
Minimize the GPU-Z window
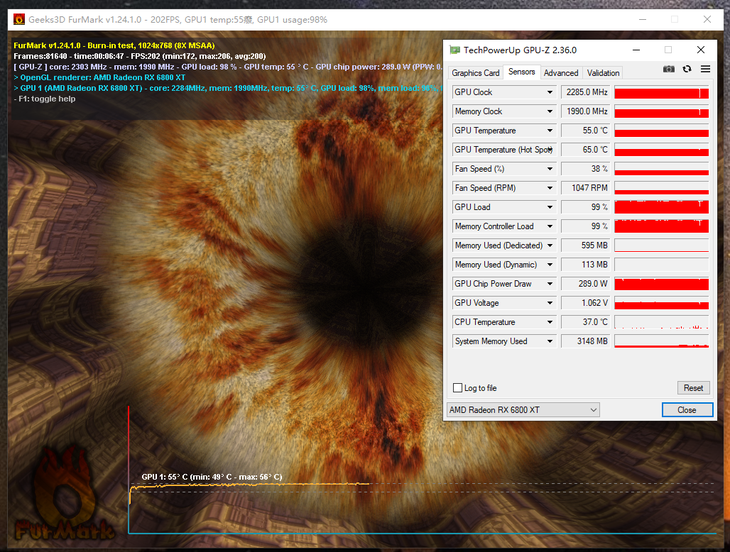tap(635, 50)
